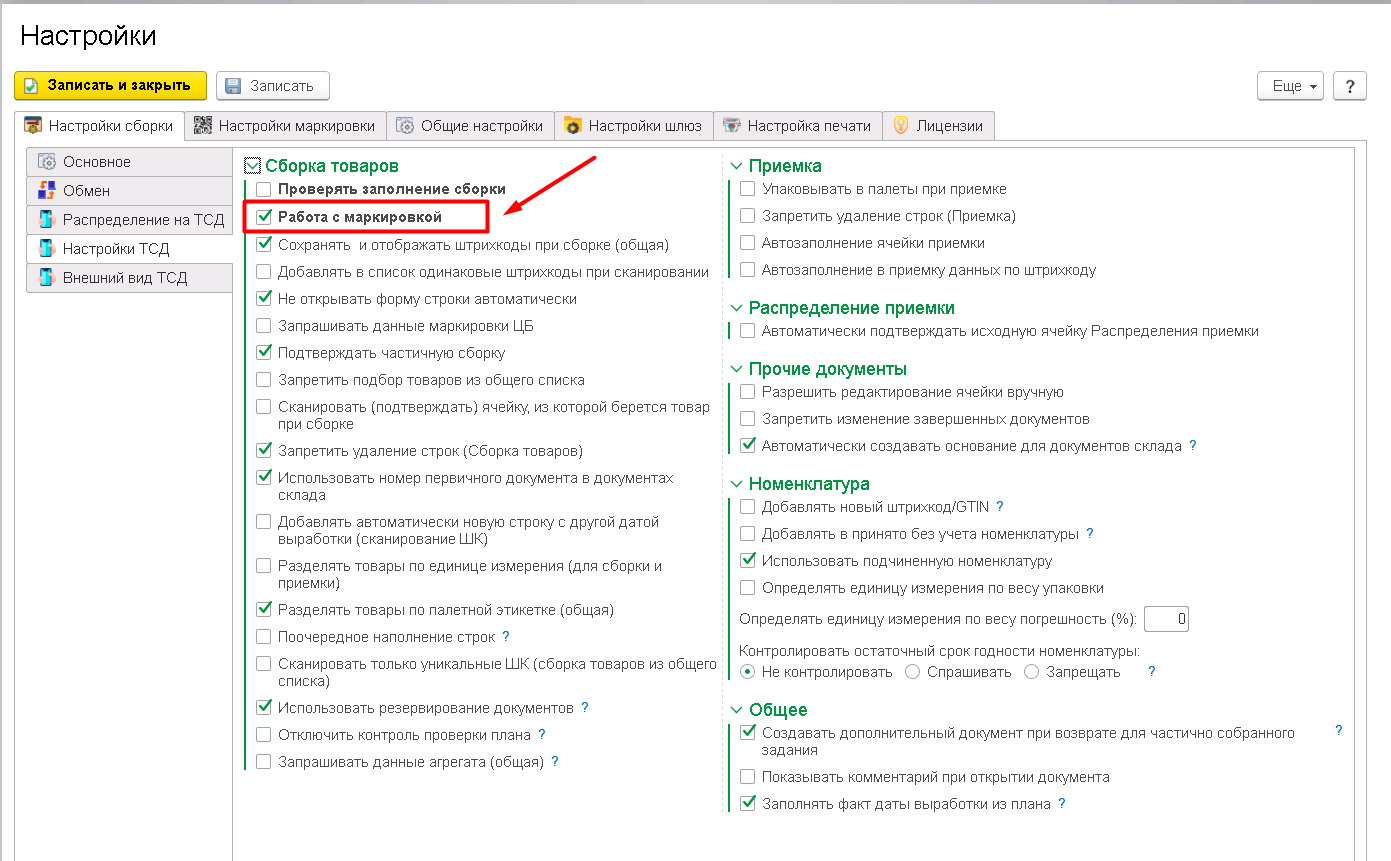Screen dimensions: 1391x861
Task: Select the Спрашивать radio option
Action: (x=912, y=672)
